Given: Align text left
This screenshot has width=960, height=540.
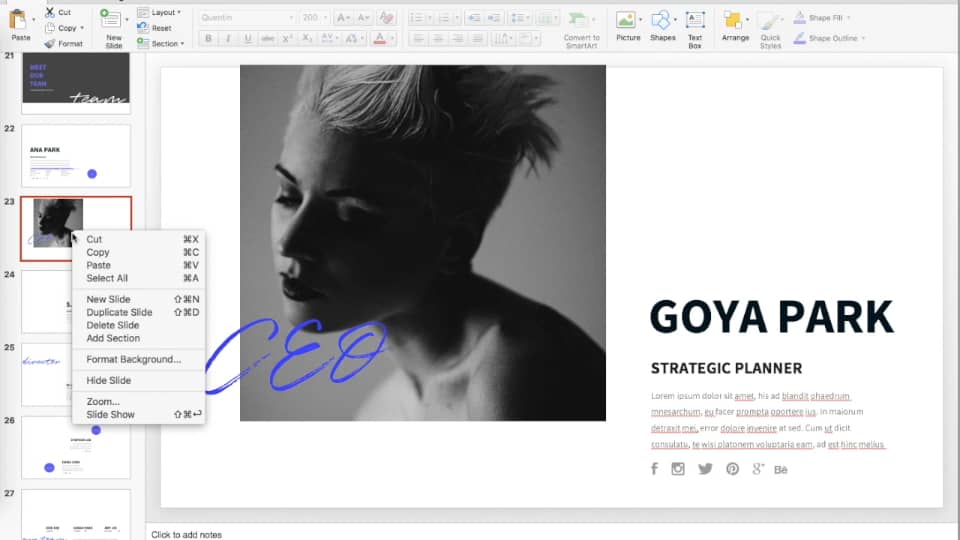Looking at the screenshot, I should coord(418,39).
